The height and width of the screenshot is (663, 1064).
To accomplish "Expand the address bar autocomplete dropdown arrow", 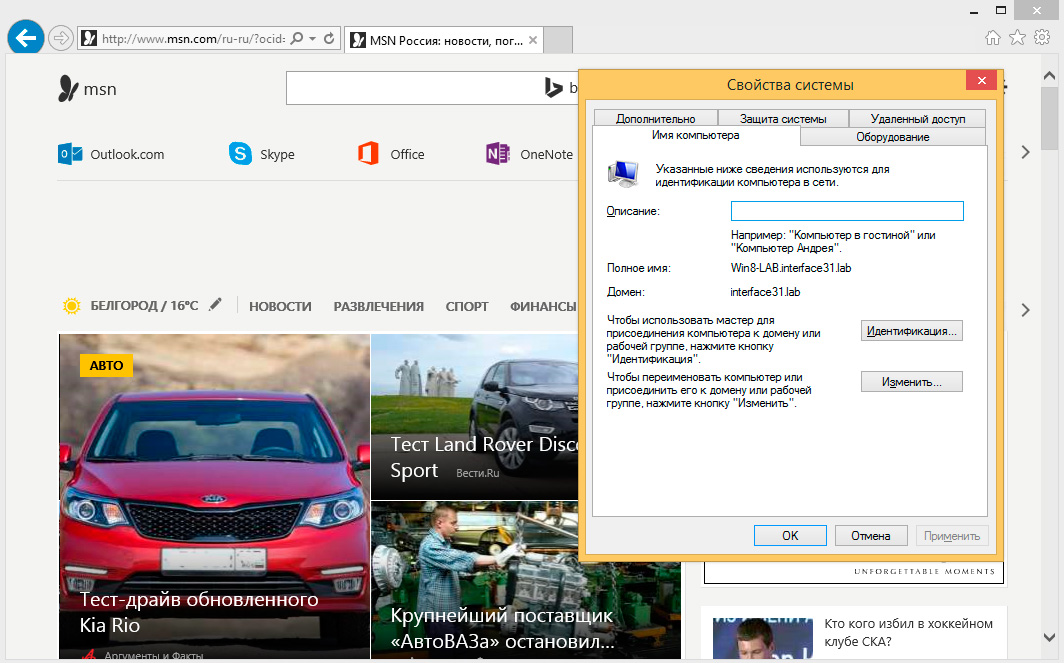I will click(x=312, y=39).
